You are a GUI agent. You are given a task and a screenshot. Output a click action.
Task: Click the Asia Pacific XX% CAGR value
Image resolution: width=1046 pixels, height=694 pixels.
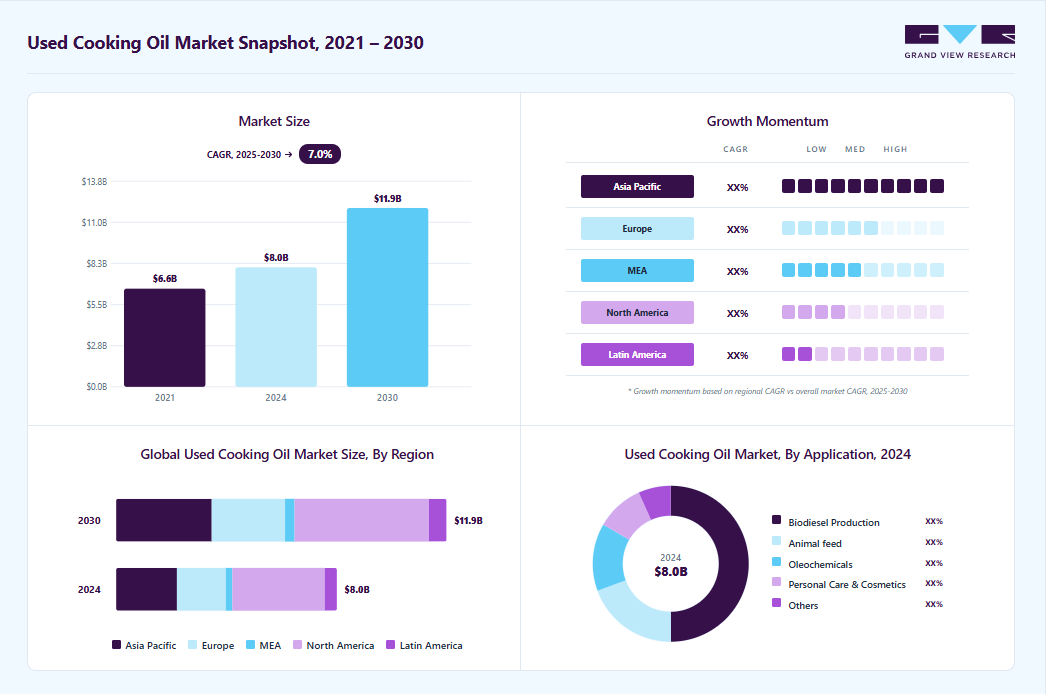click(737, 188)
